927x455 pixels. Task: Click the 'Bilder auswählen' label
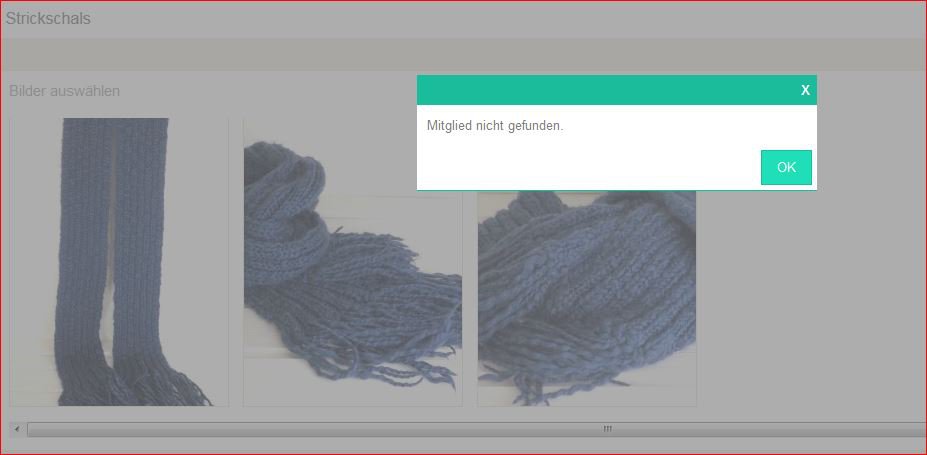(65, 91)
